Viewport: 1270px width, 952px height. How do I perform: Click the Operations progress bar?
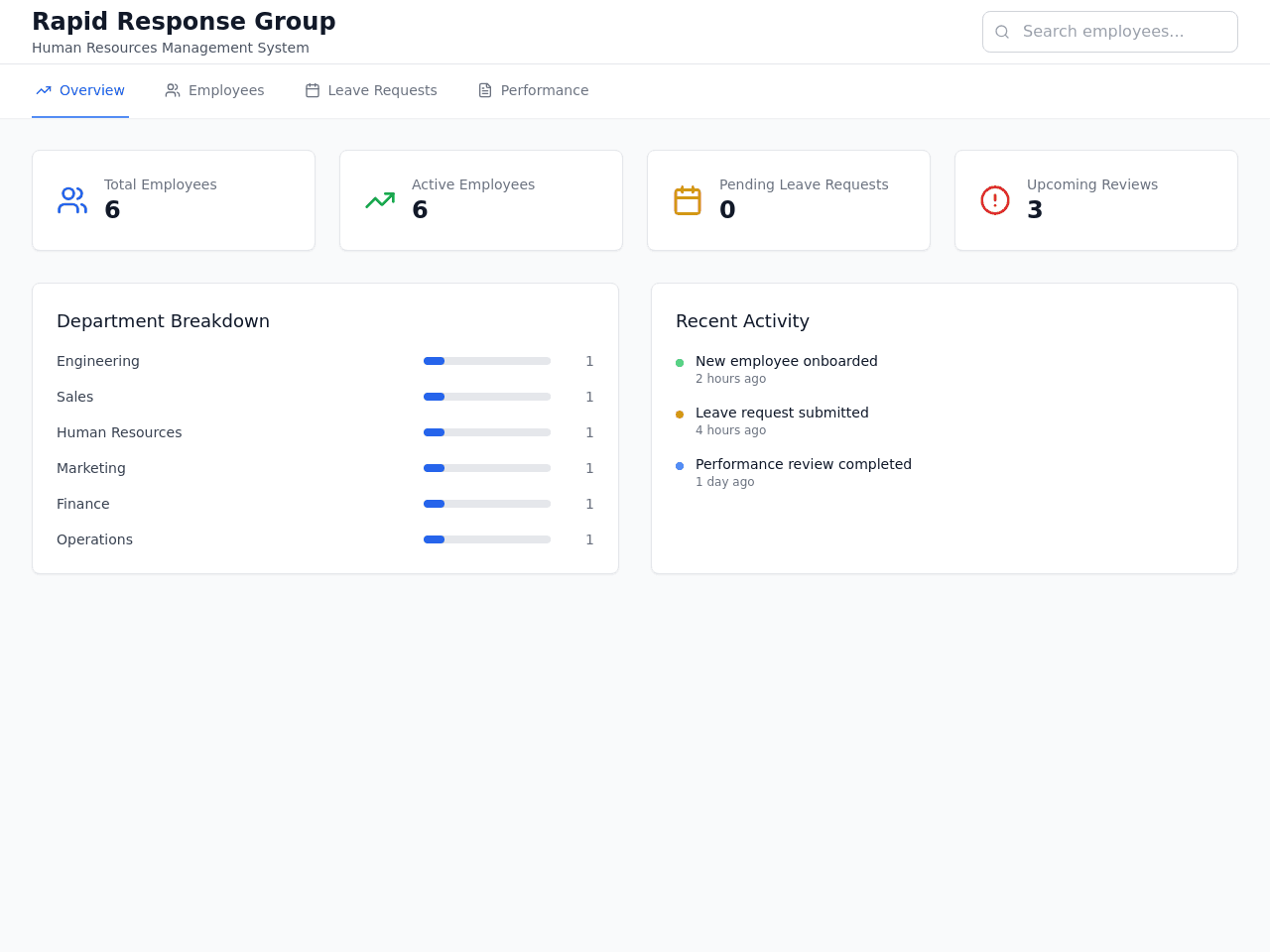(x=487, y=539)
